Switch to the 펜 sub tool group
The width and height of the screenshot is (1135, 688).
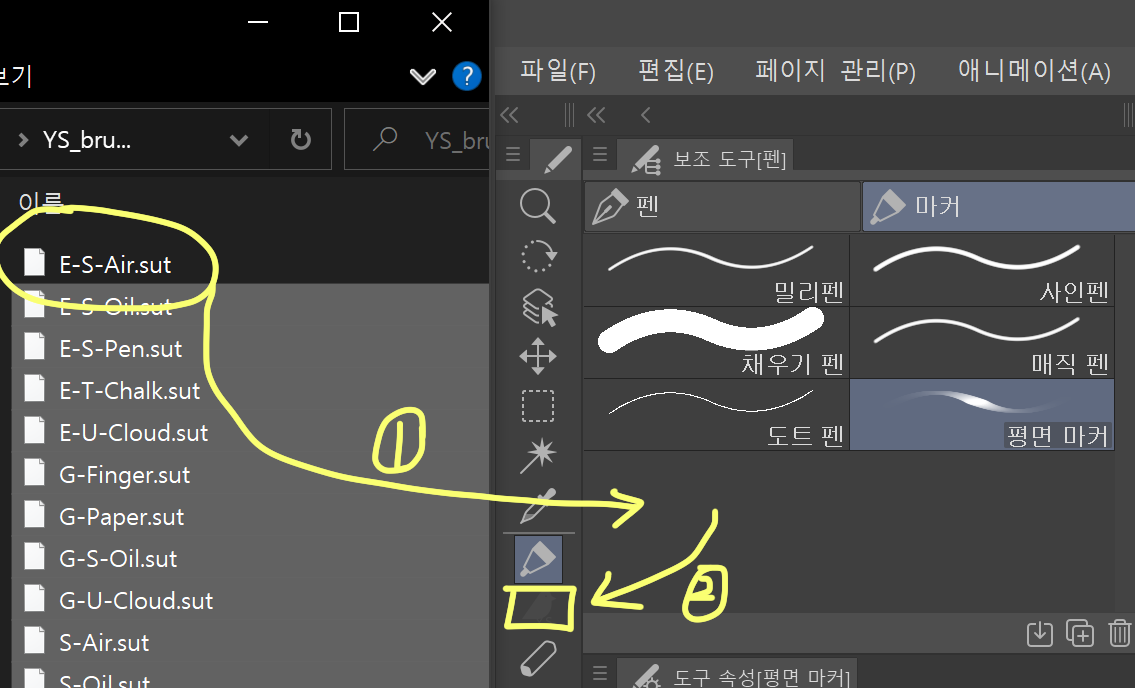(x=722, y=206)
